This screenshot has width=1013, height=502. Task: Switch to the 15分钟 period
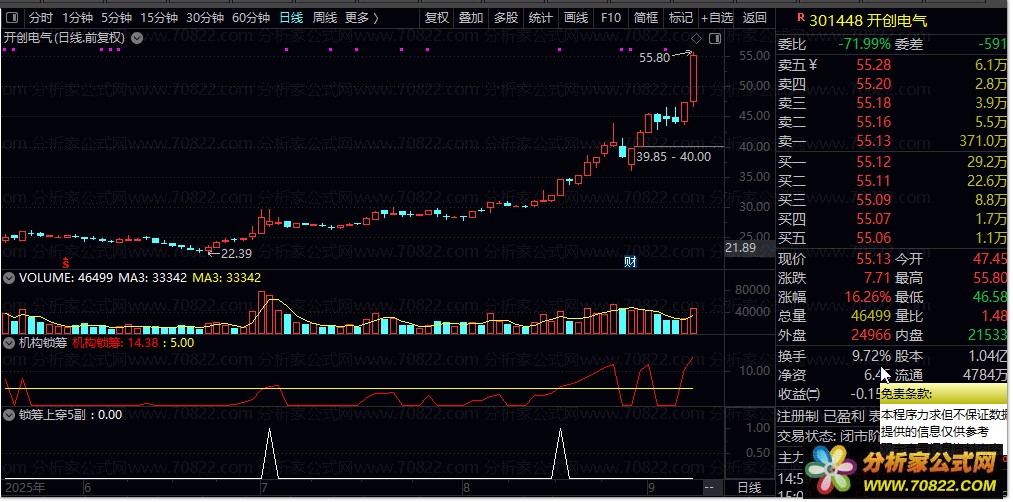(159, 17)
